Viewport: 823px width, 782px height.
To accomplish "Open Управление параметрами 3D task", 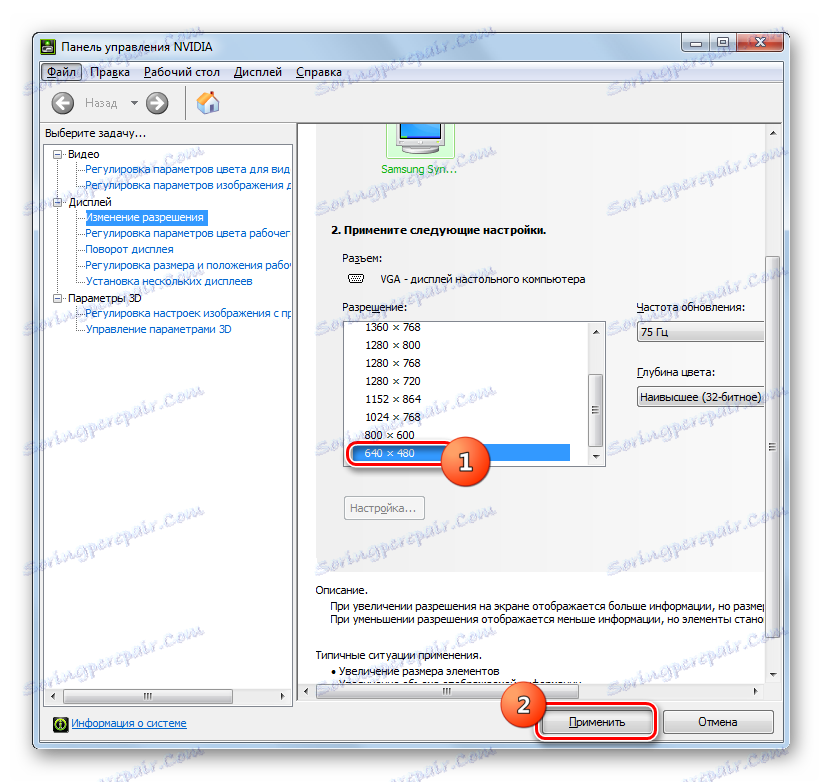I will (159, 329).
